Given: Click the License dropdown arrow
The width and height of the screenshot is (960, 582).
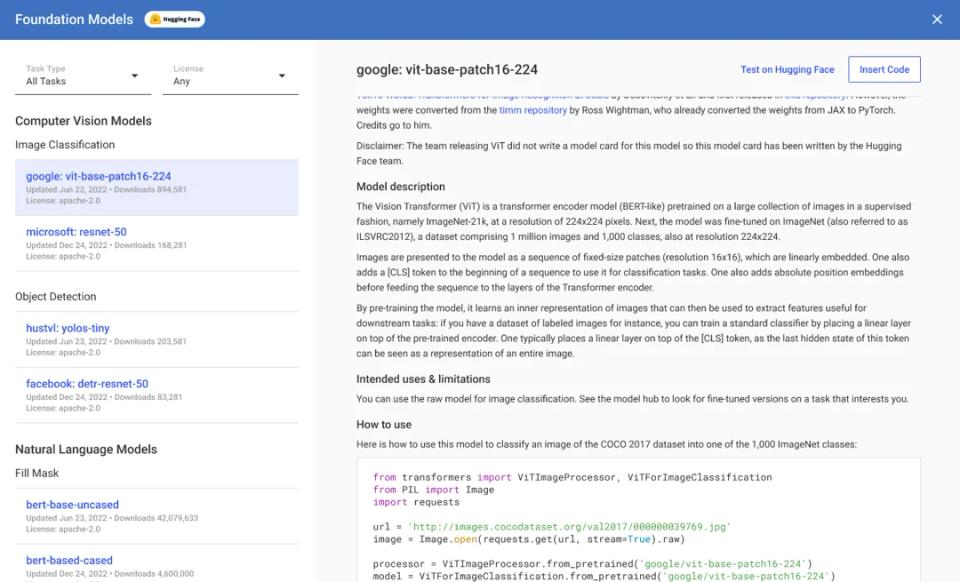Looking at the screenshot, I should point(282,76).
